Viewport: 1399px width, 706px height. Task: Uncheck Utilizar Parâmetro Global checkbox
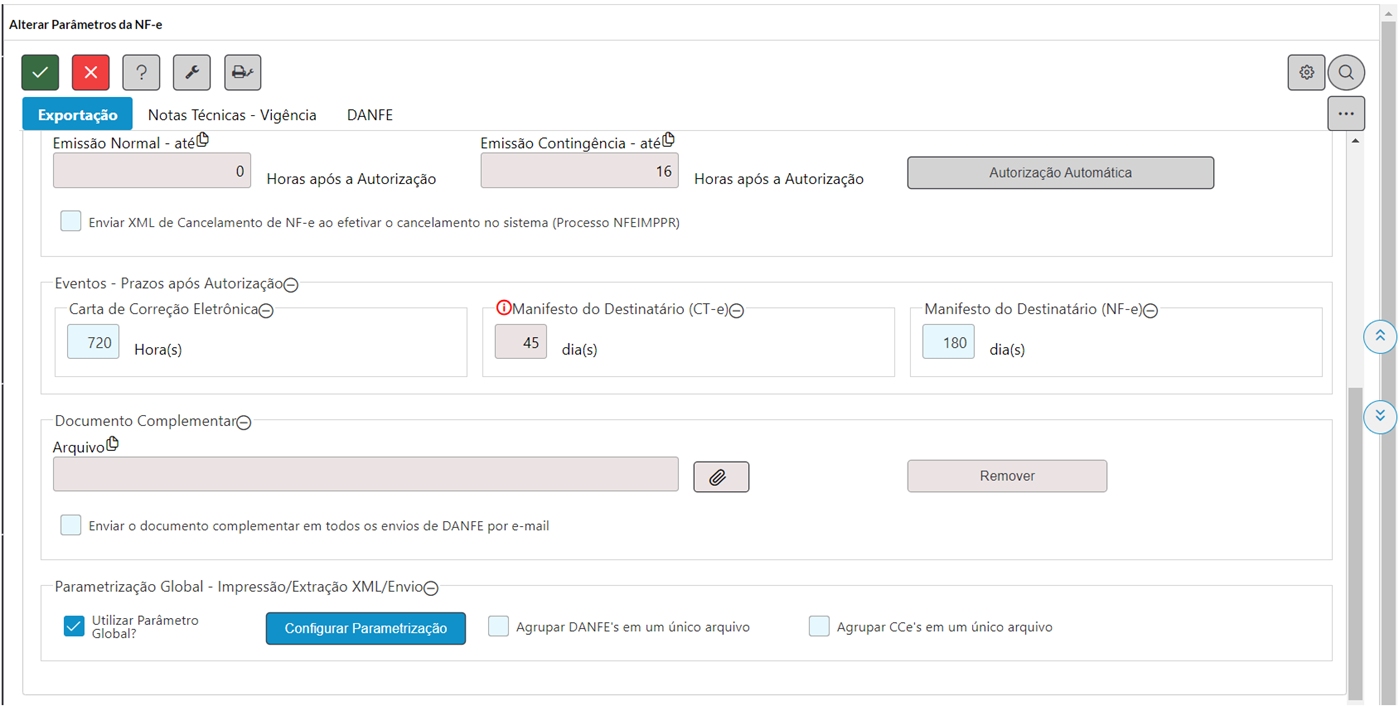pos(73,626)
